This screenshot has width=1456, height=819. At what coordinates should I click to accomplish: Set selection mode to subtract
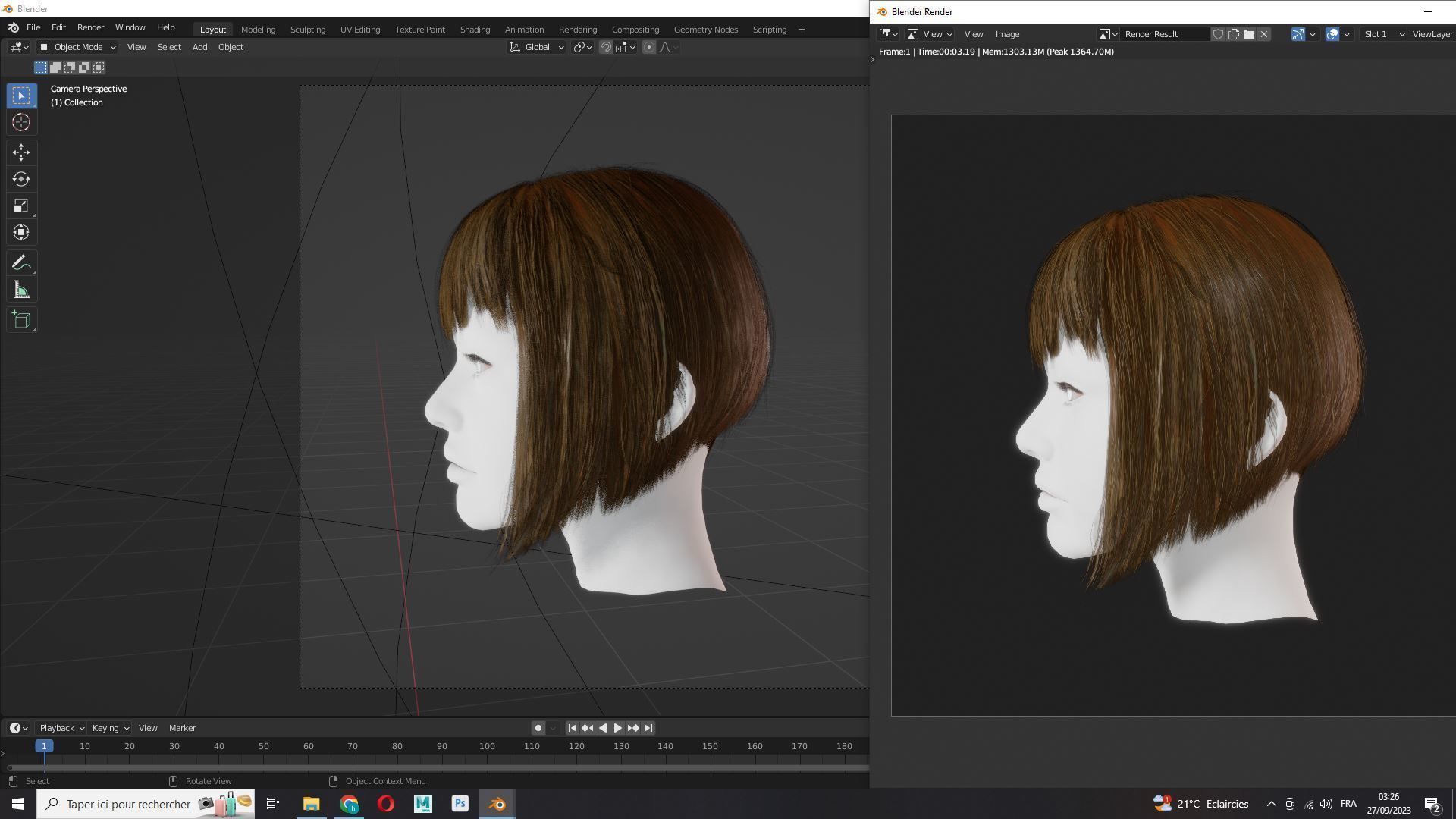click(x=70, y=67)
